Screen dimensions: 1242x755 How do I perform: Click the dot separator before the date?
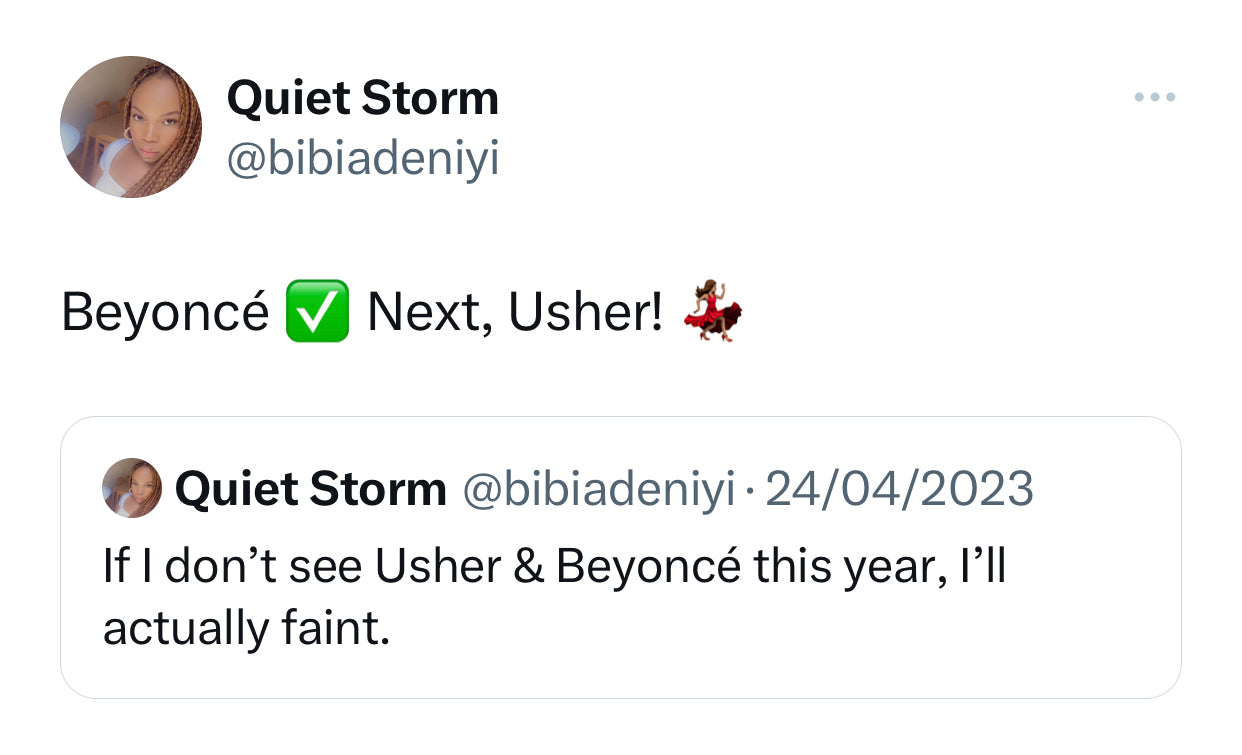click(x=747, y=491)
